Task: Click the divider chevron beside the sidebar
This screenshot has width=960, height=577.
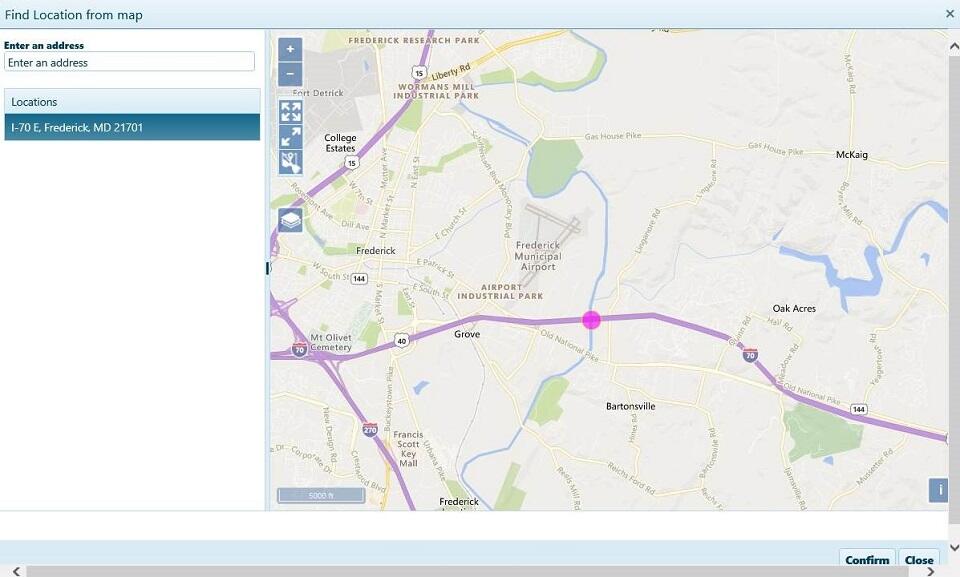Action: coord(266,267)
